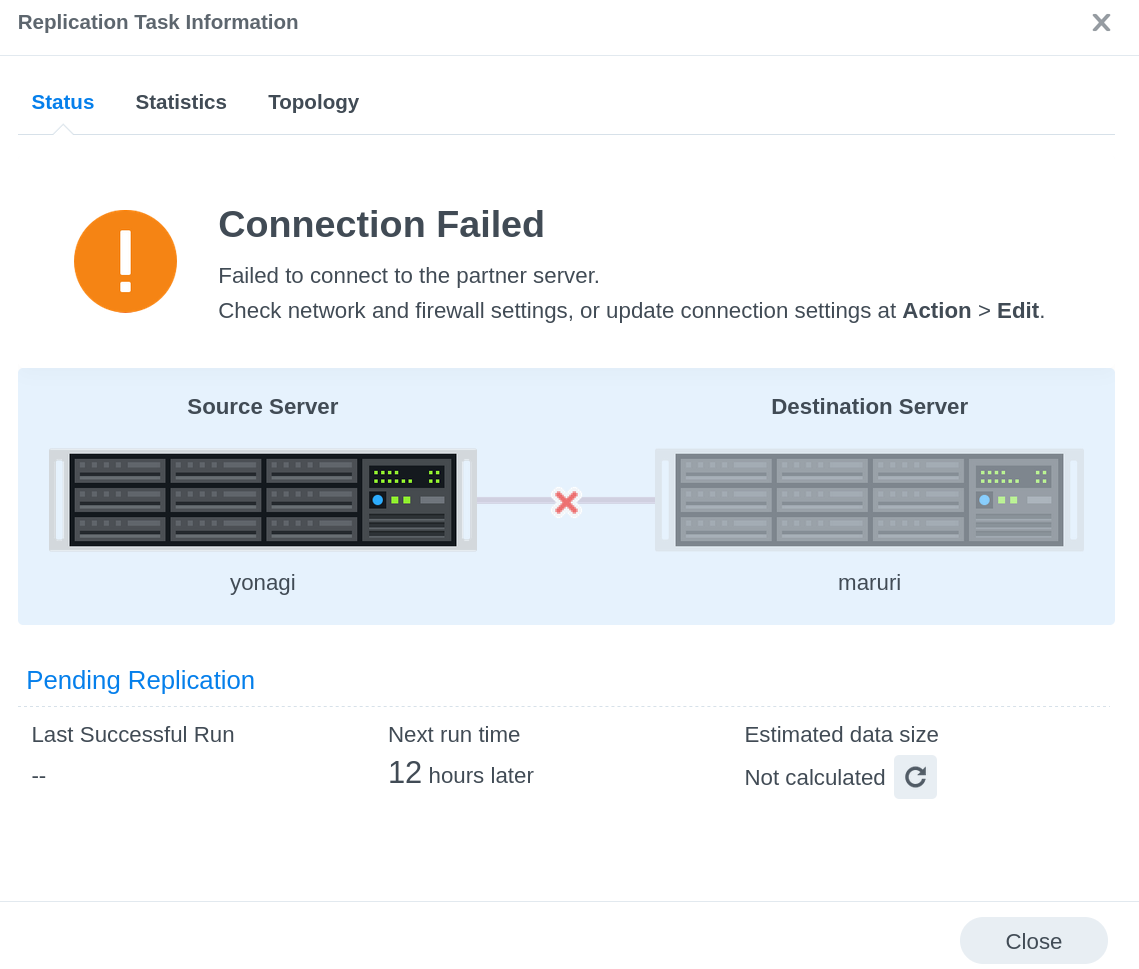
Task: Open the Topology tab
Action: (x=313, y=102)
